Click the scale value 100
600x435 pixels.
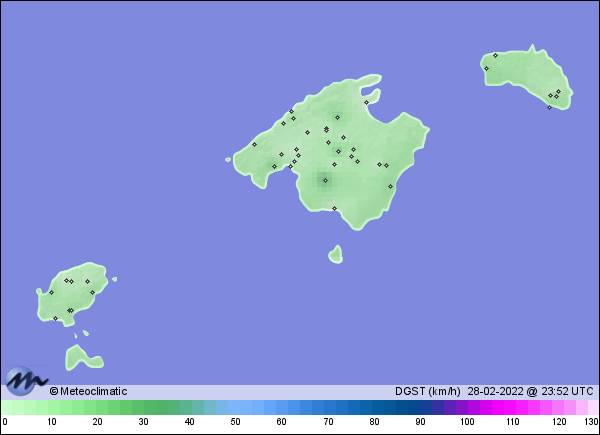coord(467,422)
